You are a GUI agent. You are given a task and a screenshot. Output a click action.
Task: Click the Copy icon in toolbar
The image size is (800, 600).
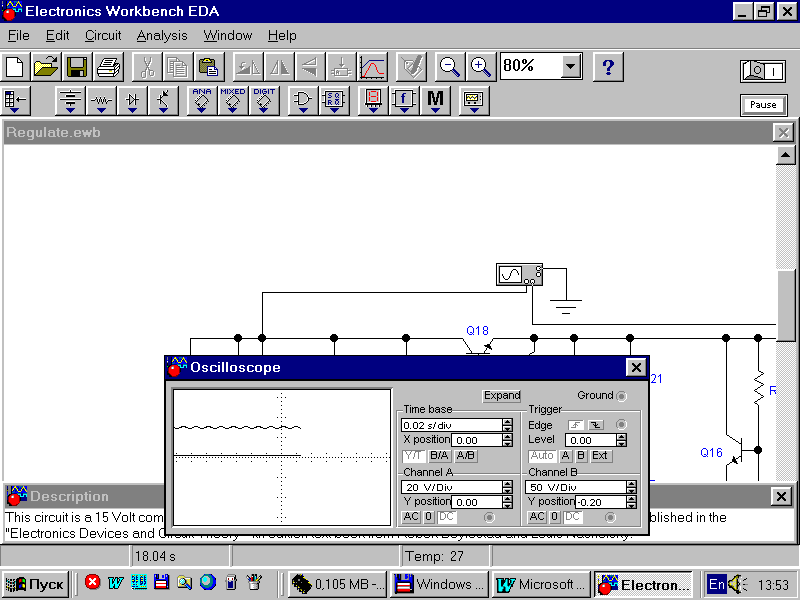click(x=178, y=67)
